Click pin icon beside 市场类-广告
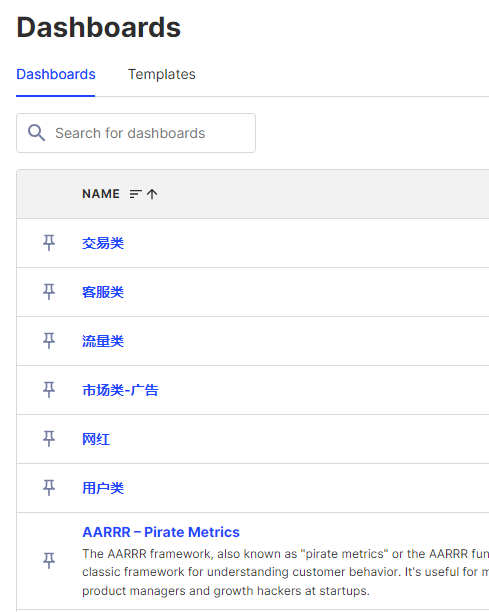 (49, 390)
